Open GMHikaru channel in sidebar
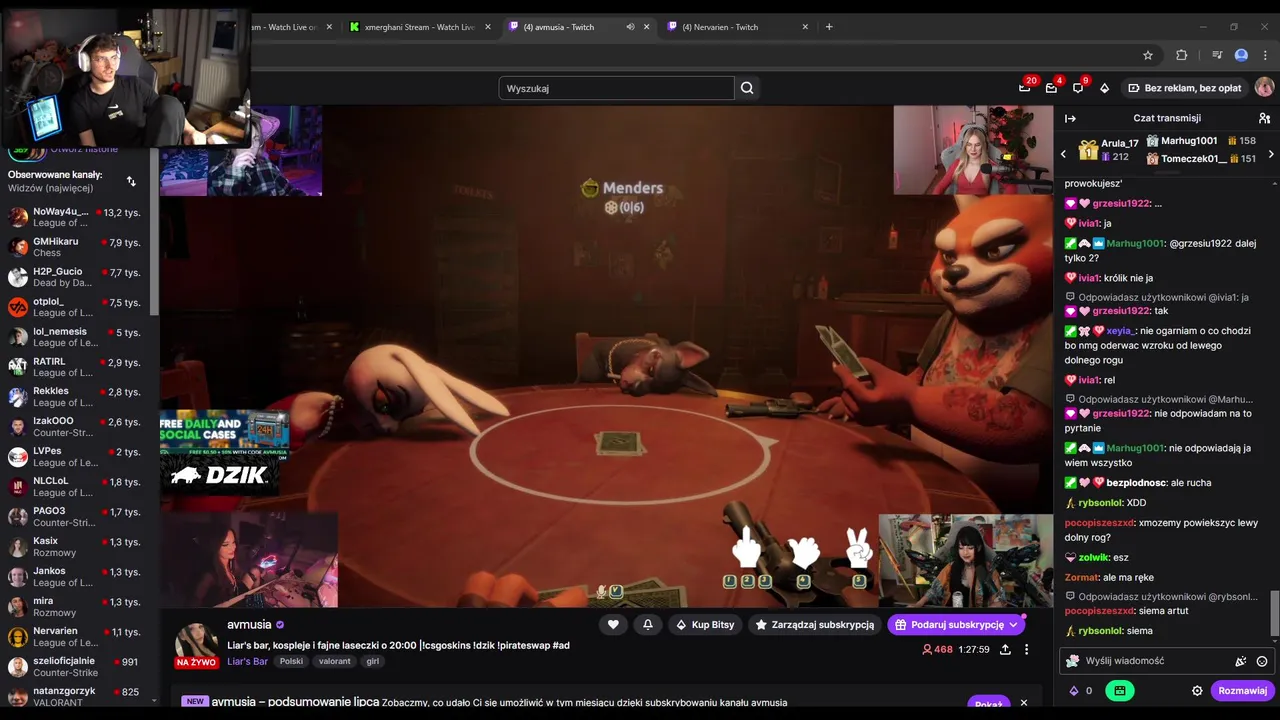This screenshot has width=1280, height=720. coord(74,247)
